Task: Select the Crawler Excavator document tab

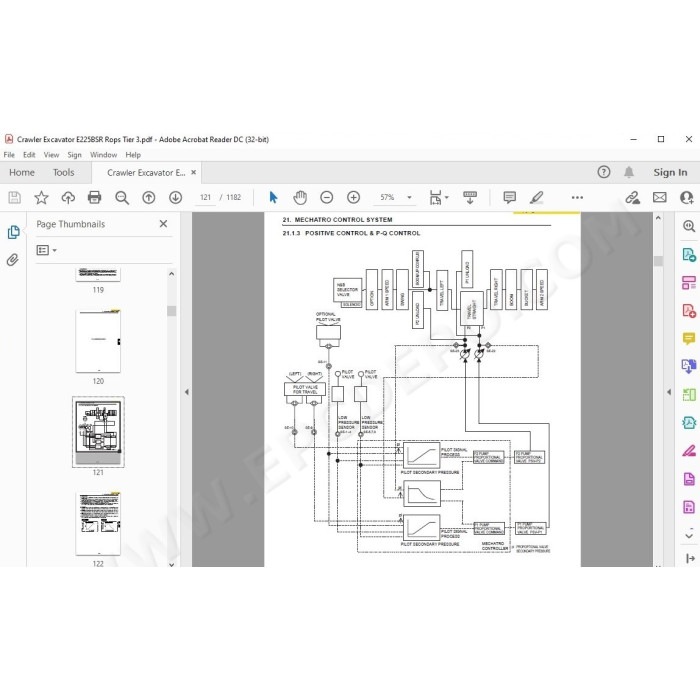Action: coord(146,172)
